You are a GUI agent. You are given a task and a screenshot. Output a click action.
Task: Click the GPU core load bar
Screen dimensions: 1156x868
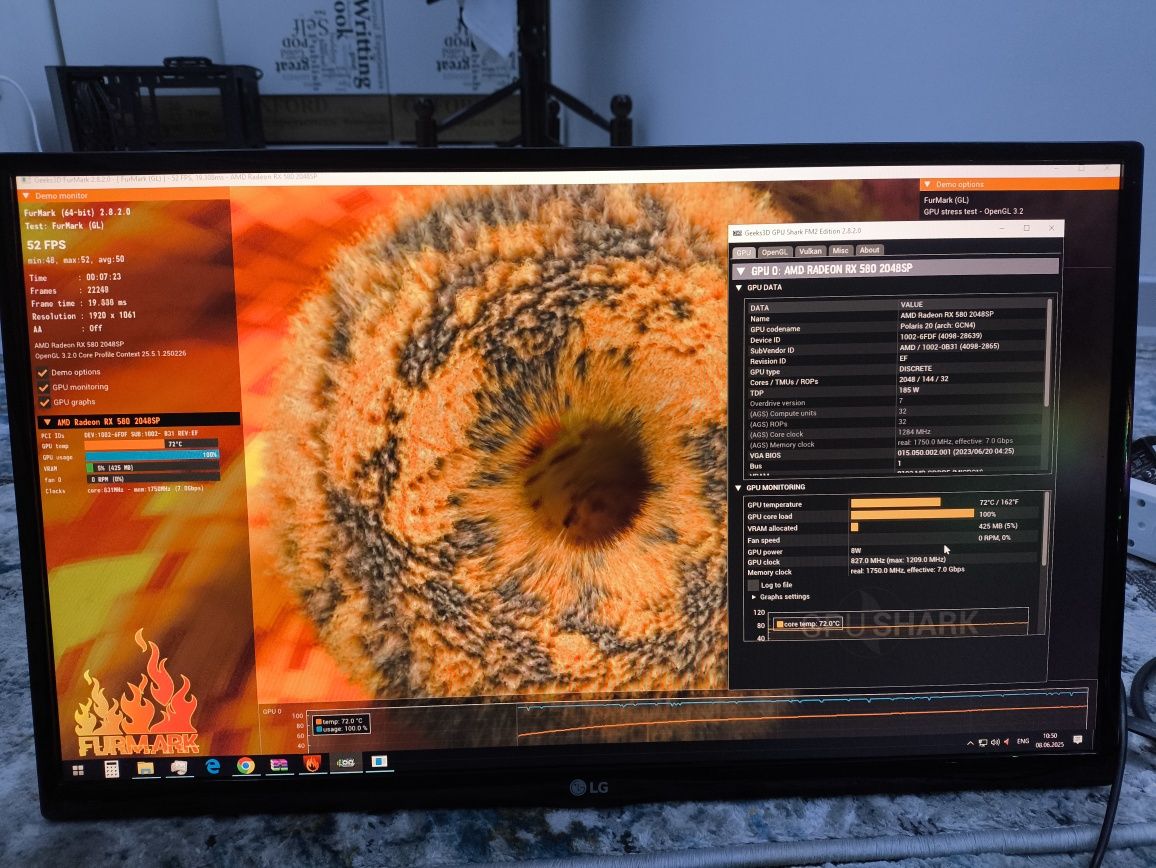[912, 513]
